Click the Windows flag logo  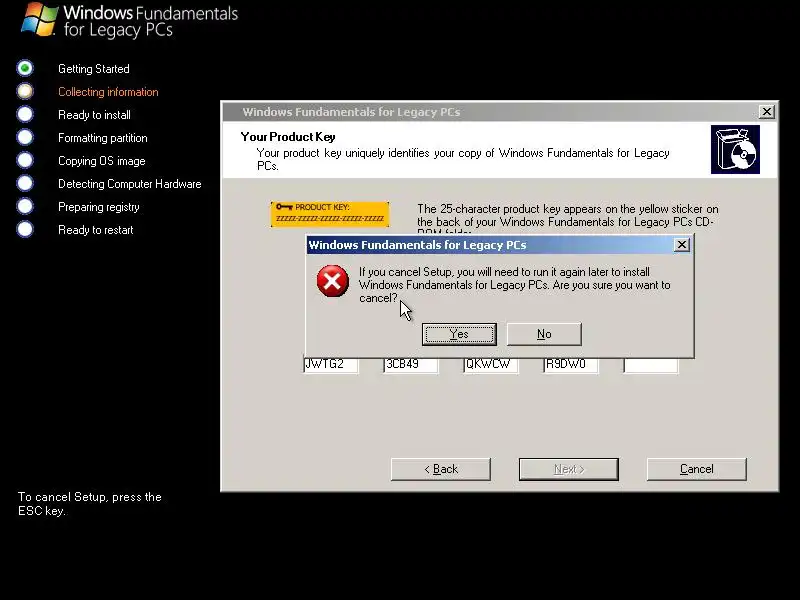point(40,19)
